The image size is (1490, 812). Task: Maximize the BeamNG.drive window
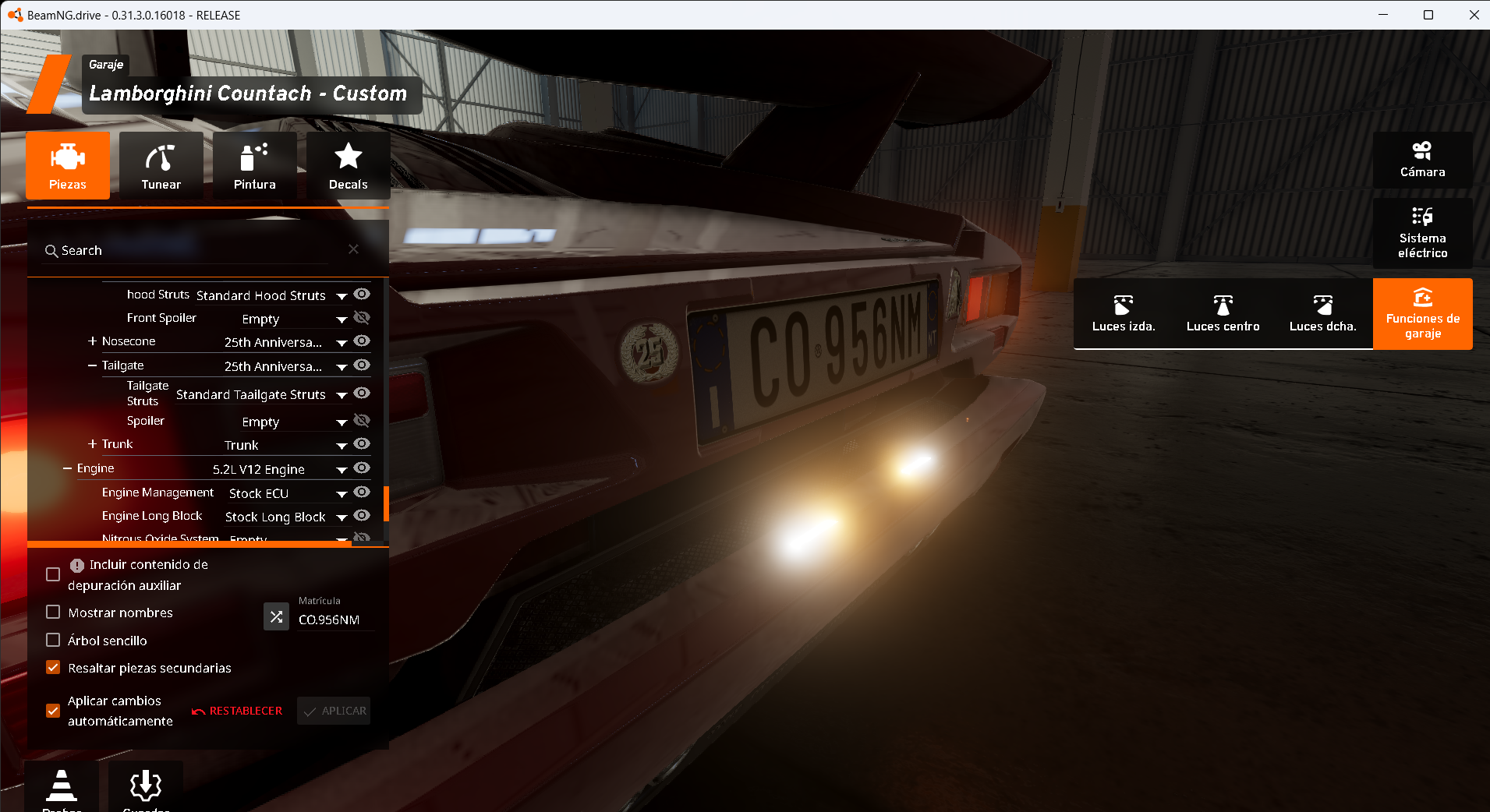(1428, 15)
